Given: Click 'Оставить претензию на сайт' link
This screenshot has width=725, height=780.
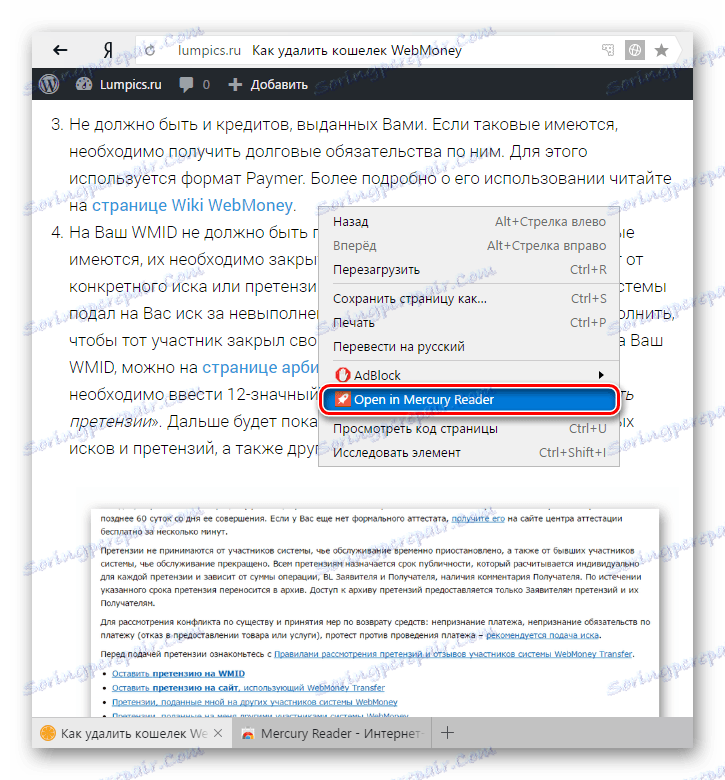Looking at the screenshot, I should 248,688.
